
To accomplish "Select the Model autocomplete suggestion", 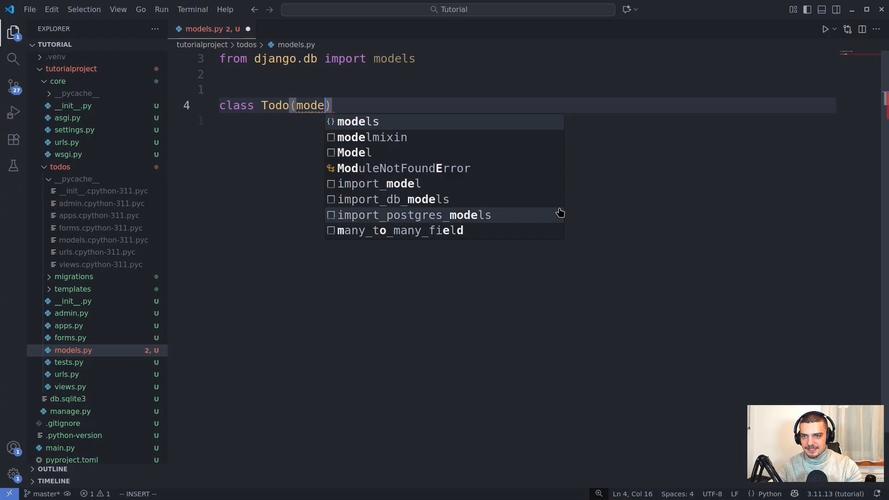I will (x=354, y=153).
